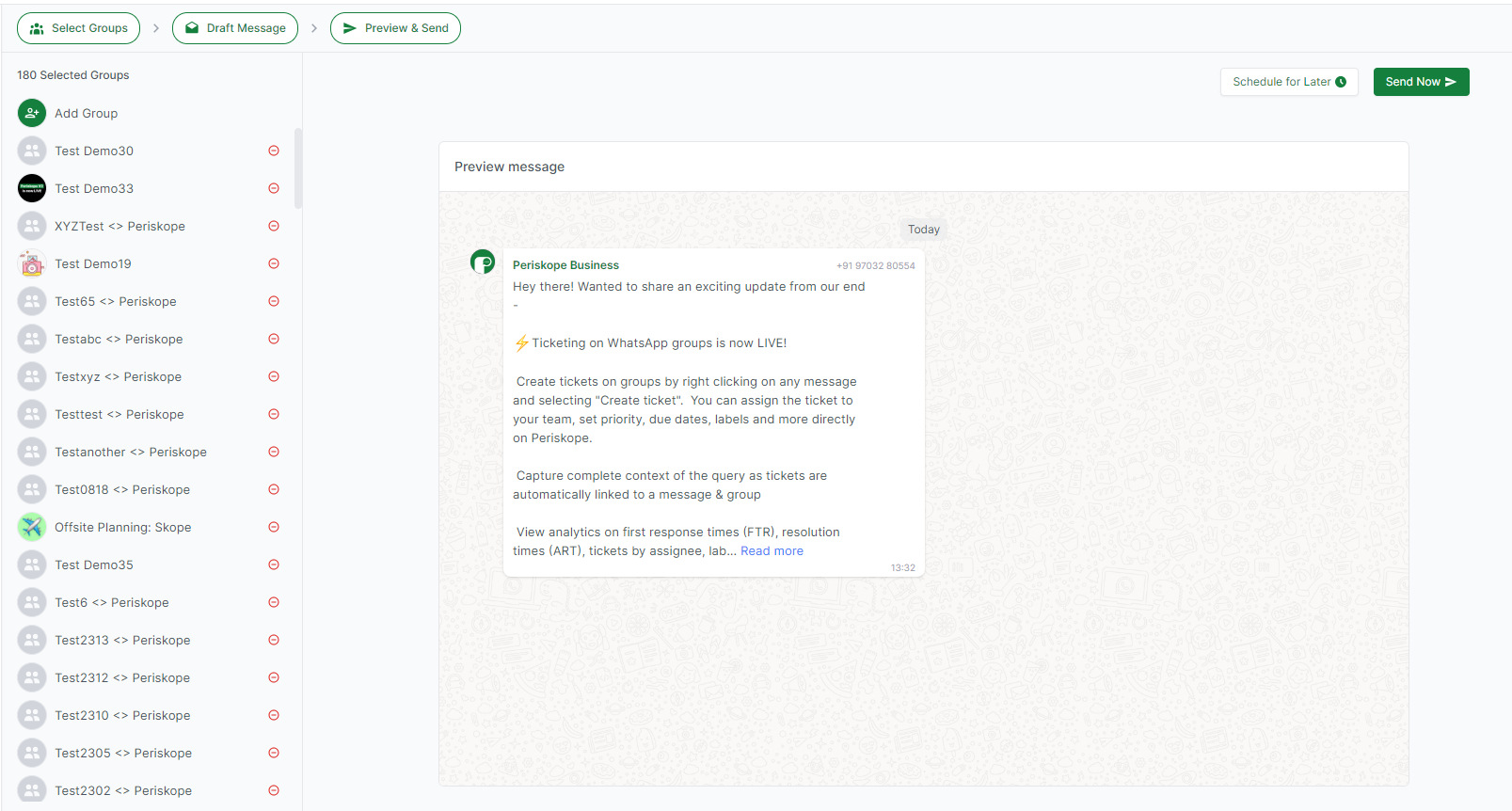Remove Test2302 <> Periskope group

tap(274, 790)
